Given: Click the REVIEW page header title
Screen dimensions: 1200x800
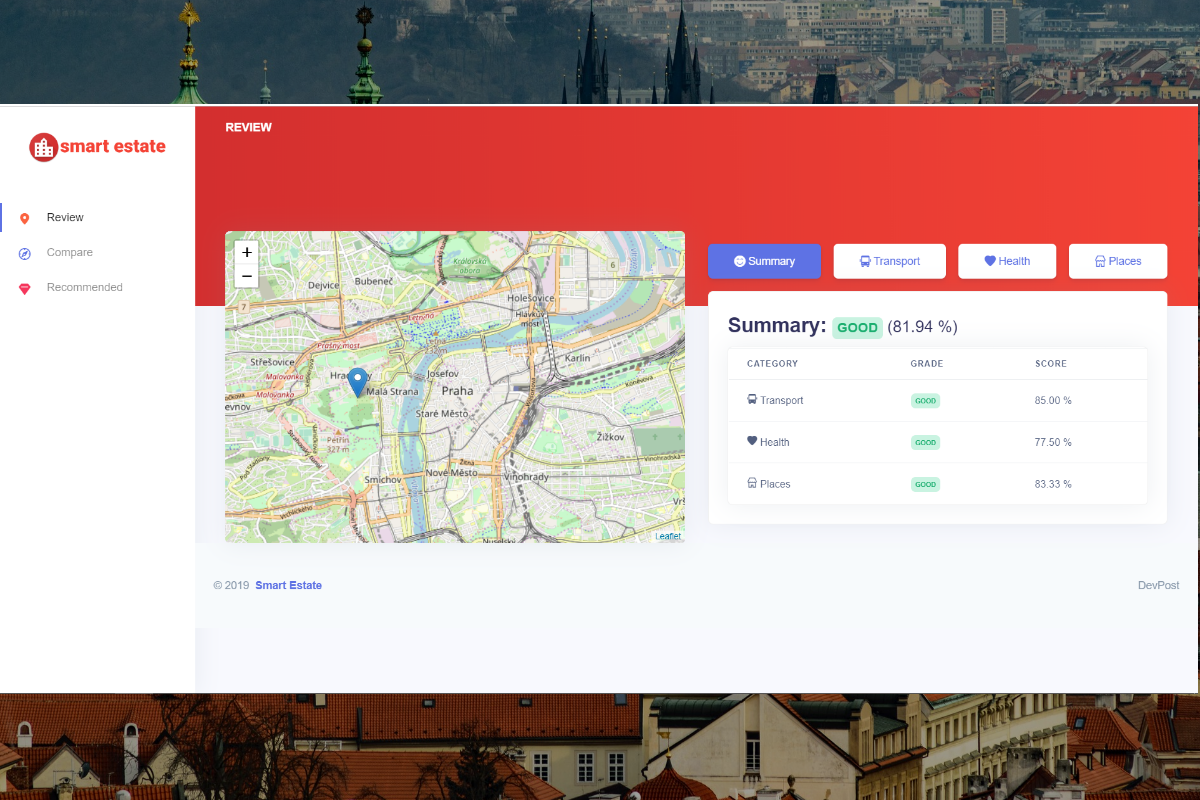Looking at the screenshot, I should [248, 127].
